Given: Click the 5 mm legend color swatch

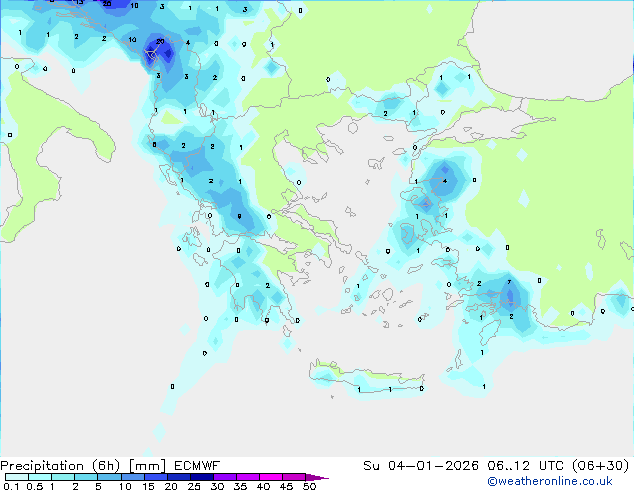Looking at the screenshot, I should point(110,477).
